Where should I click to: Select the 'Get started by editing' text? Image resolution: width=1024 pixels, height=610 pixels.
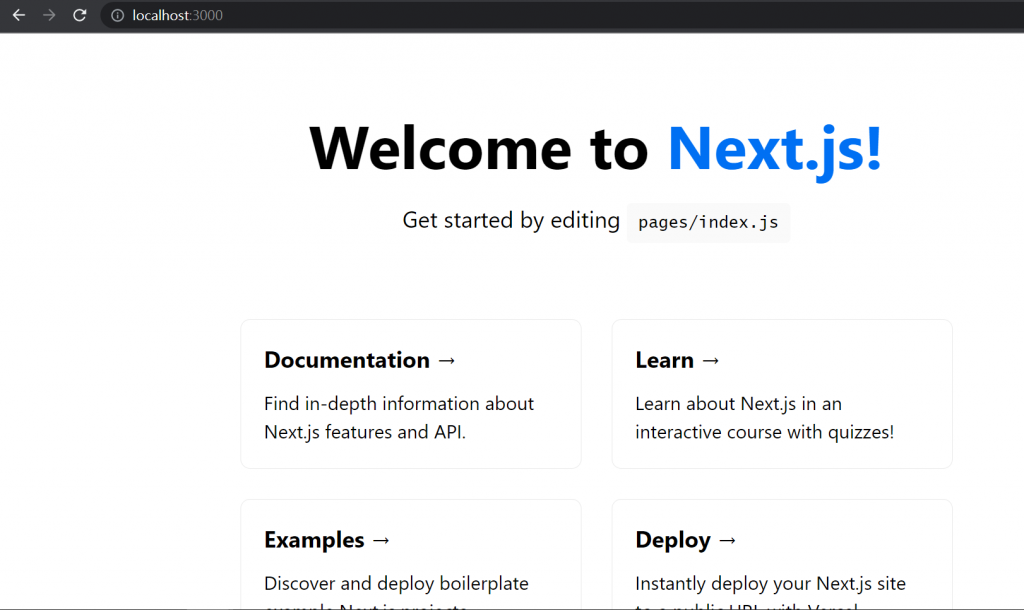click(x=511, y=221)
